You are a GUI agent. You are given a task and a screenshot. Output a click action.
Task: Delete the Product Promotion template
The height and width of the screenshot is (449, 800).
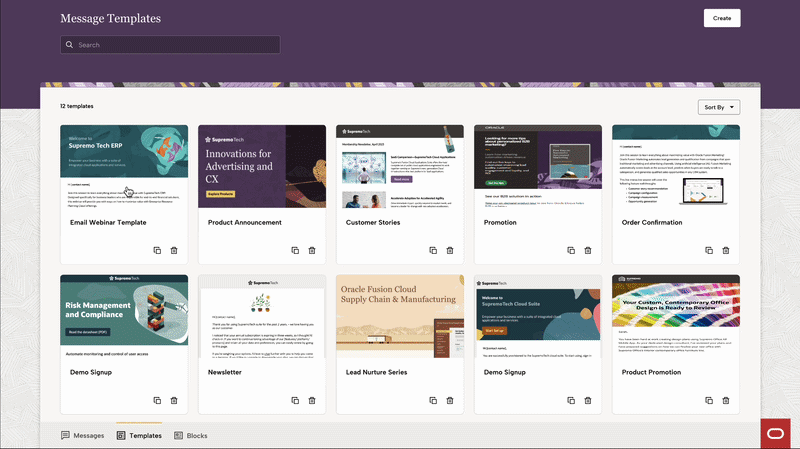pos(726,401)
